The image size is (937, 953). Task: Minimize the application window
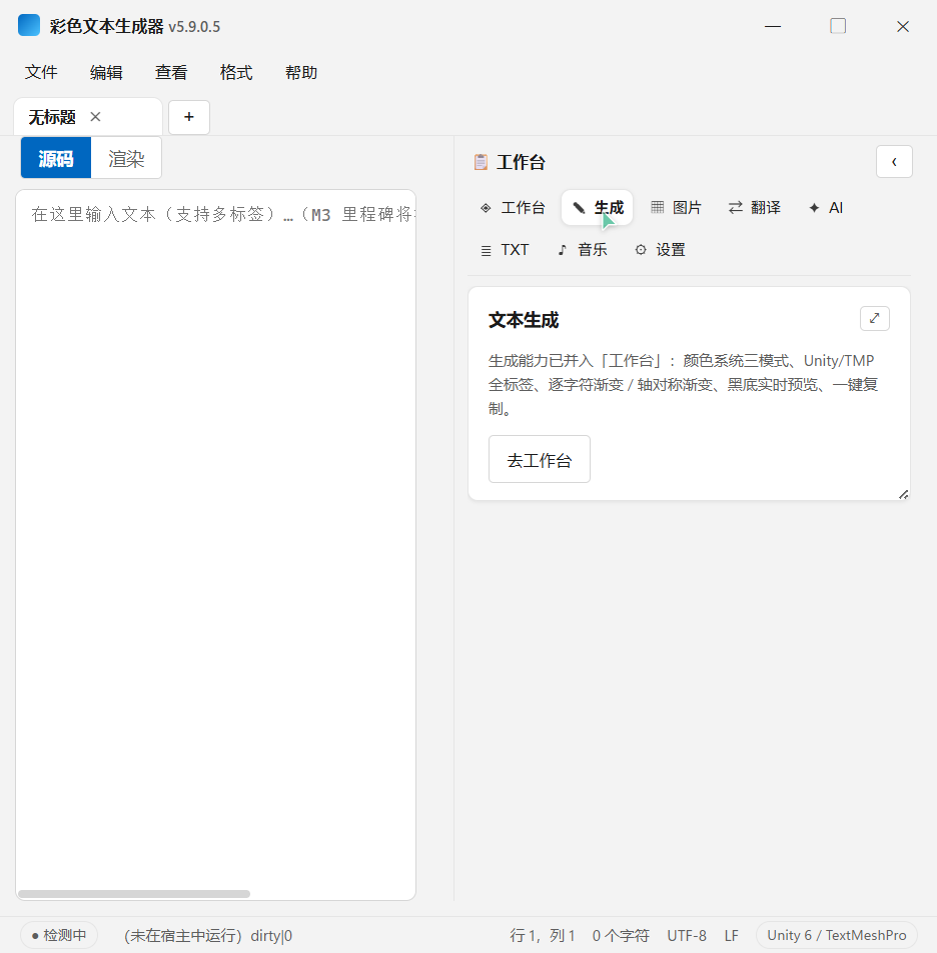772,26
